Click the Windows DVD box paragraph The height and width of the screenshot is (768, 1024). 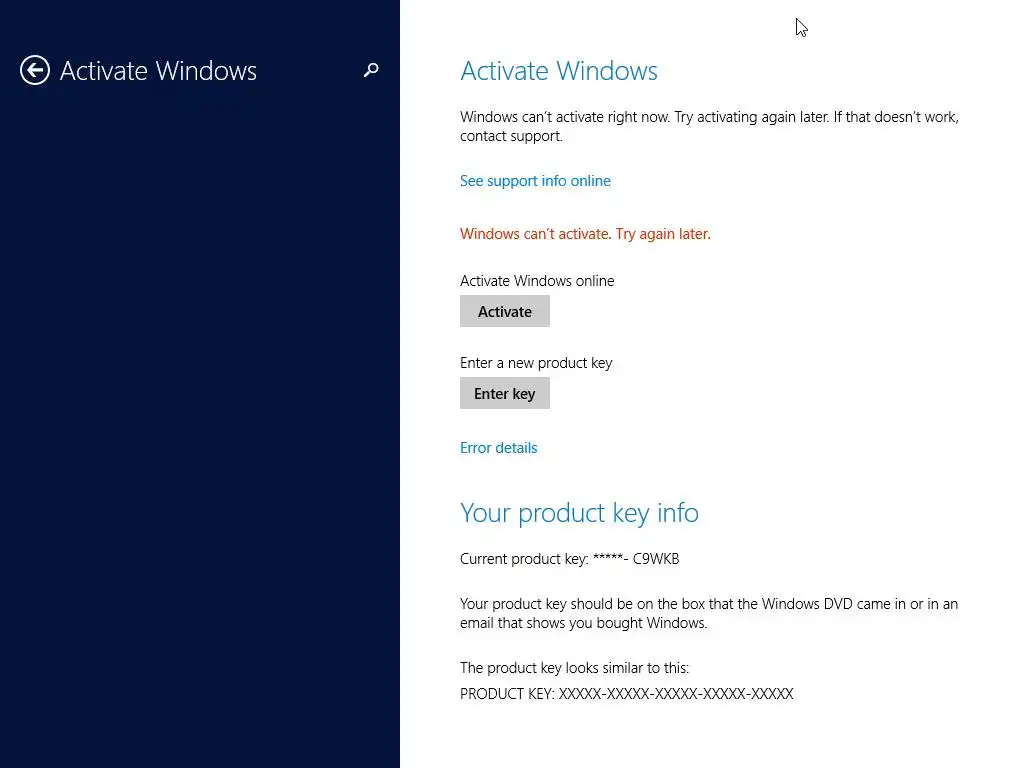[x=709, y=613]
